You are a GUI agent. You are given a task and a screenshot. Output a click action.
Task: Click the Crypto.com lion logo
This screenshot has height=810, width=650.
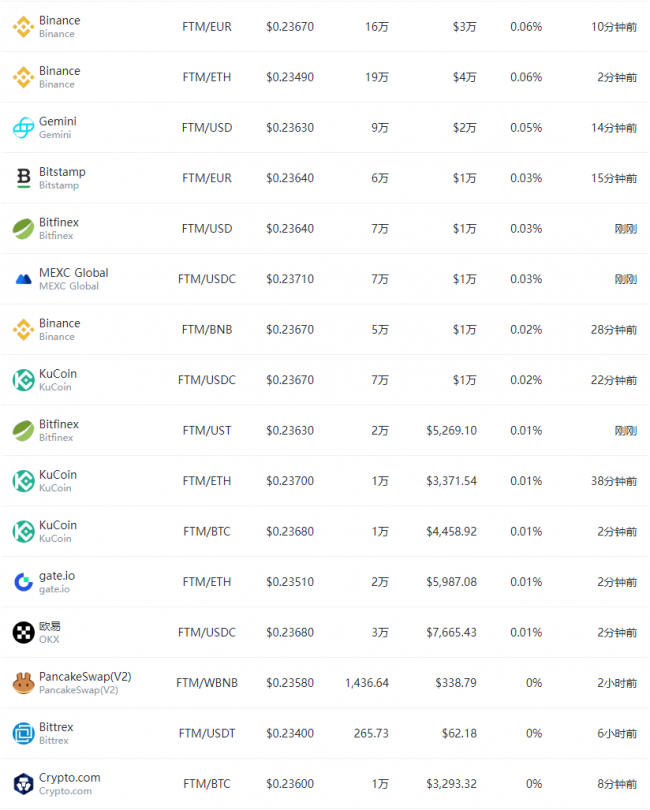tap(23, 784)
